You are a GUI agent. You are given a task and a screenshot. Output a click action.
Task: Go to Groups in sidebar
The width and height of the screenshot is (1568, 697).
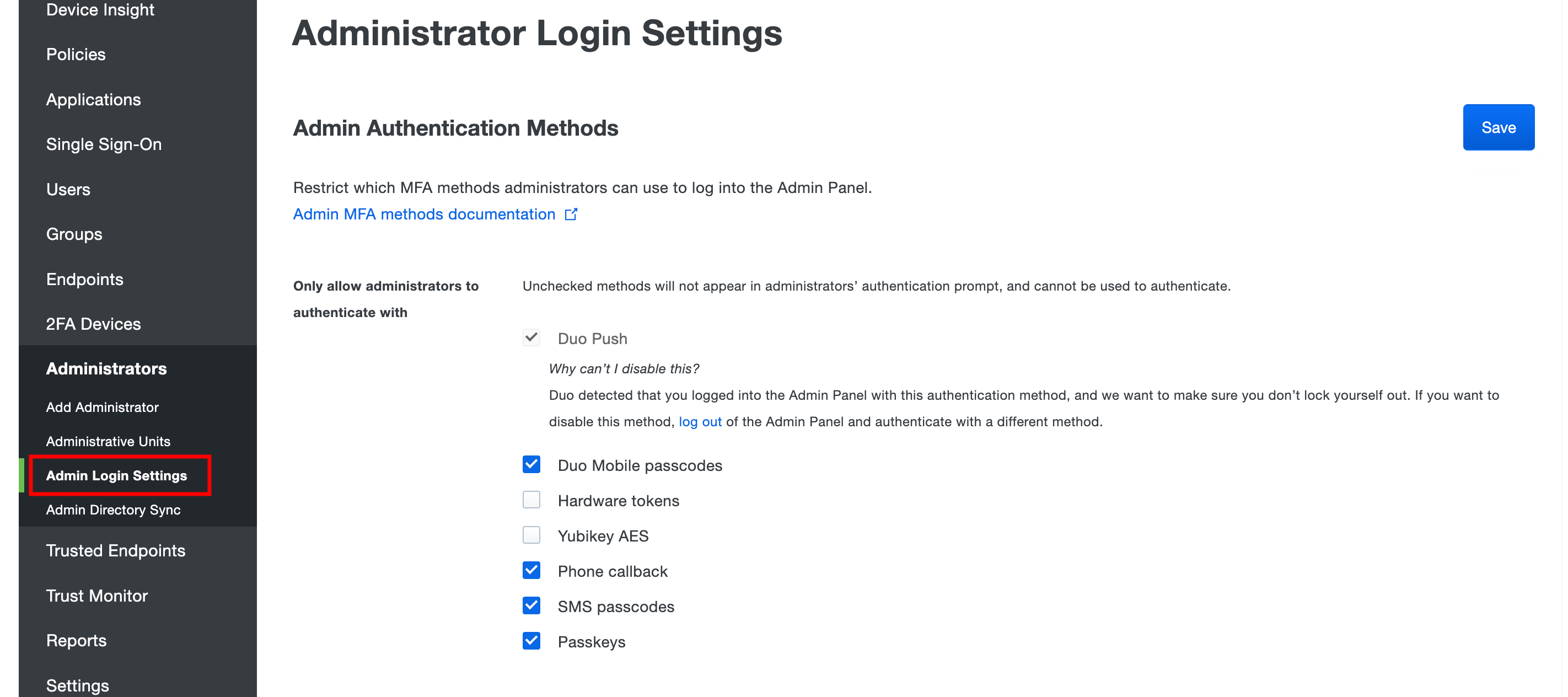pos(74,234)
